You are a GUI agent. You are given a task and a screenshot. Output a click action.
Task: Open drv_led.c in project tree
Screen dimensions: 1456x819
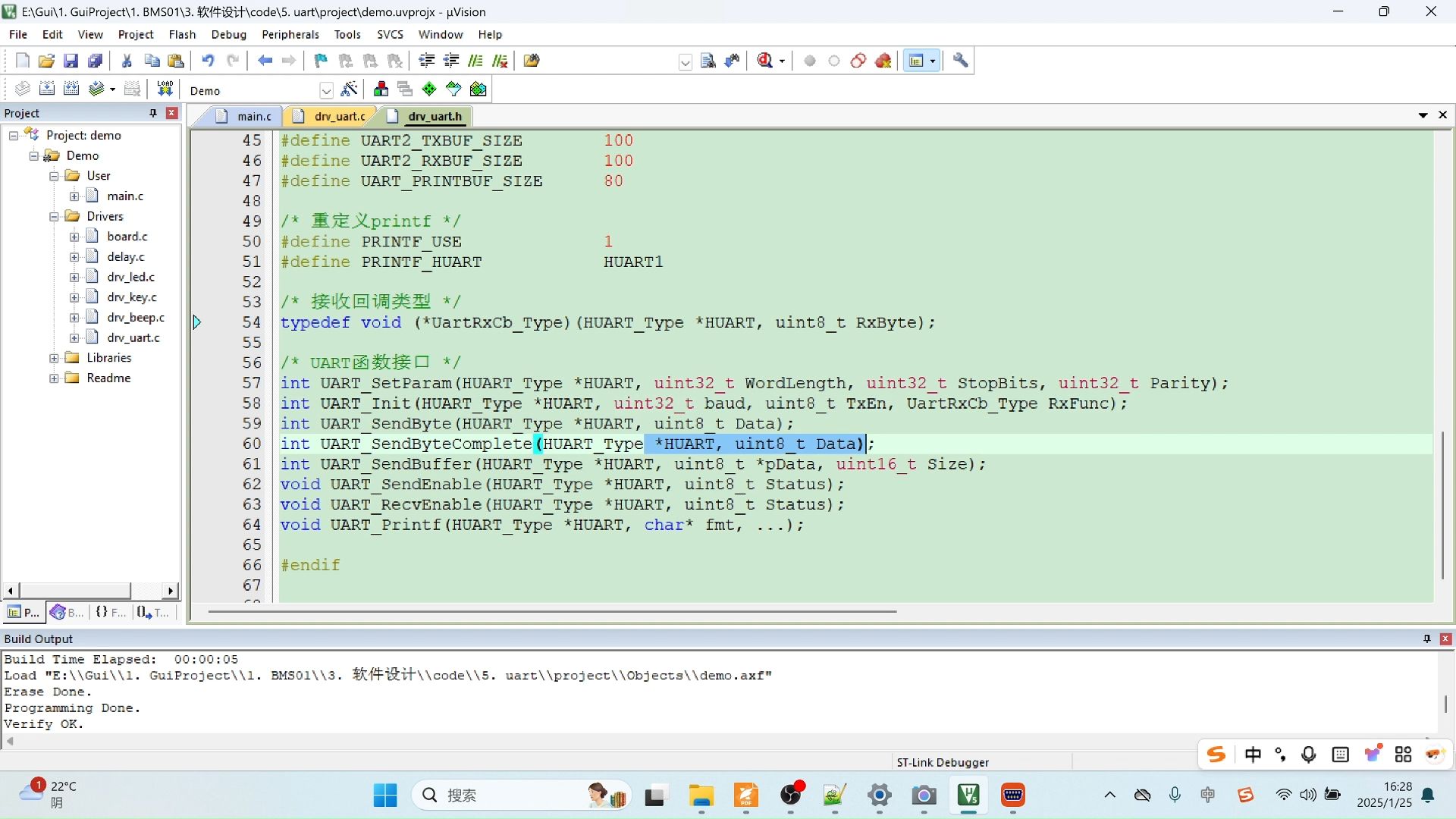pos(130,277)
